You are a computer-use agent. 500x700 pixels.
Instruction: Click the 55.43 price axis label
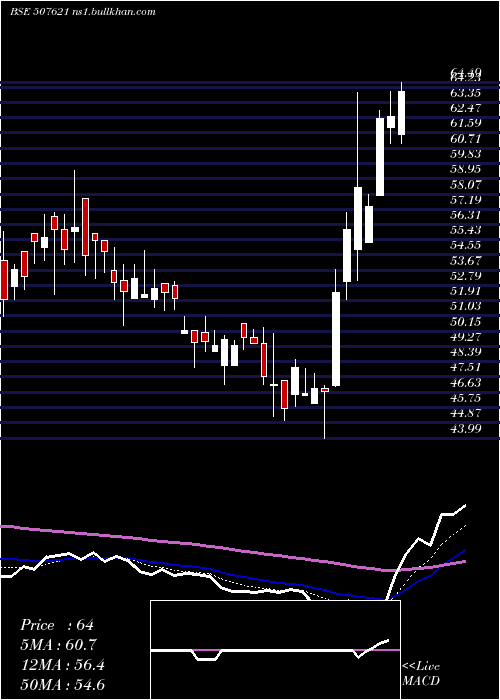click(465, 230)
